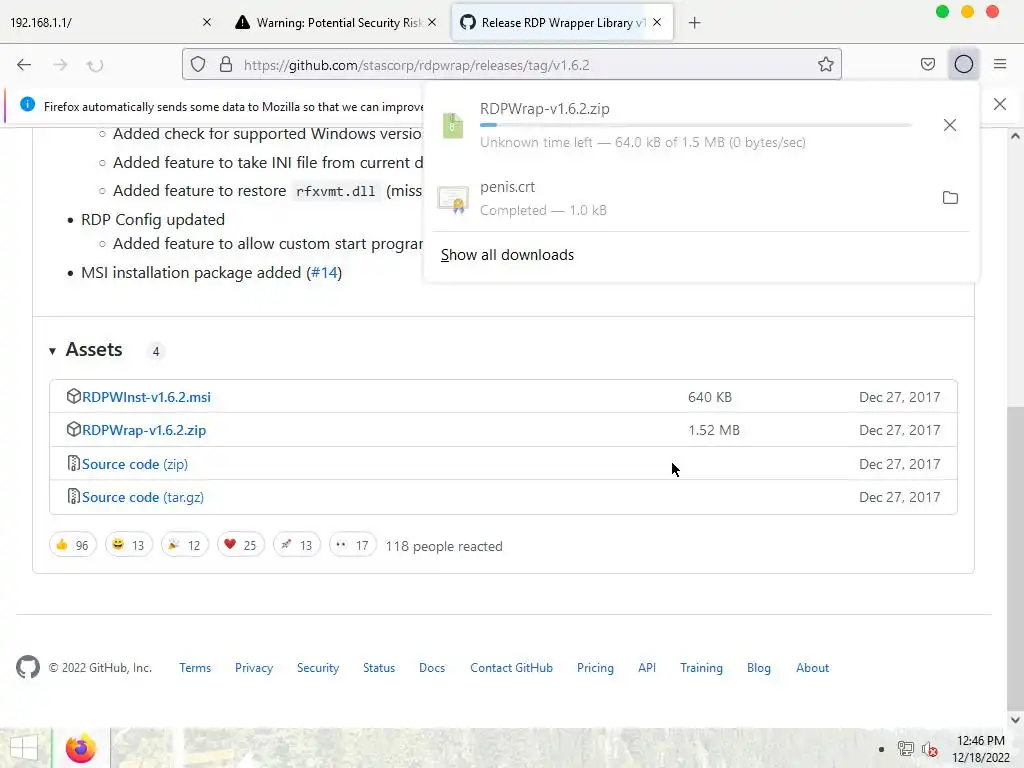Click the scrollbar up arrow
This screenshot has width=1024, height=768.
click(1015, 136)
